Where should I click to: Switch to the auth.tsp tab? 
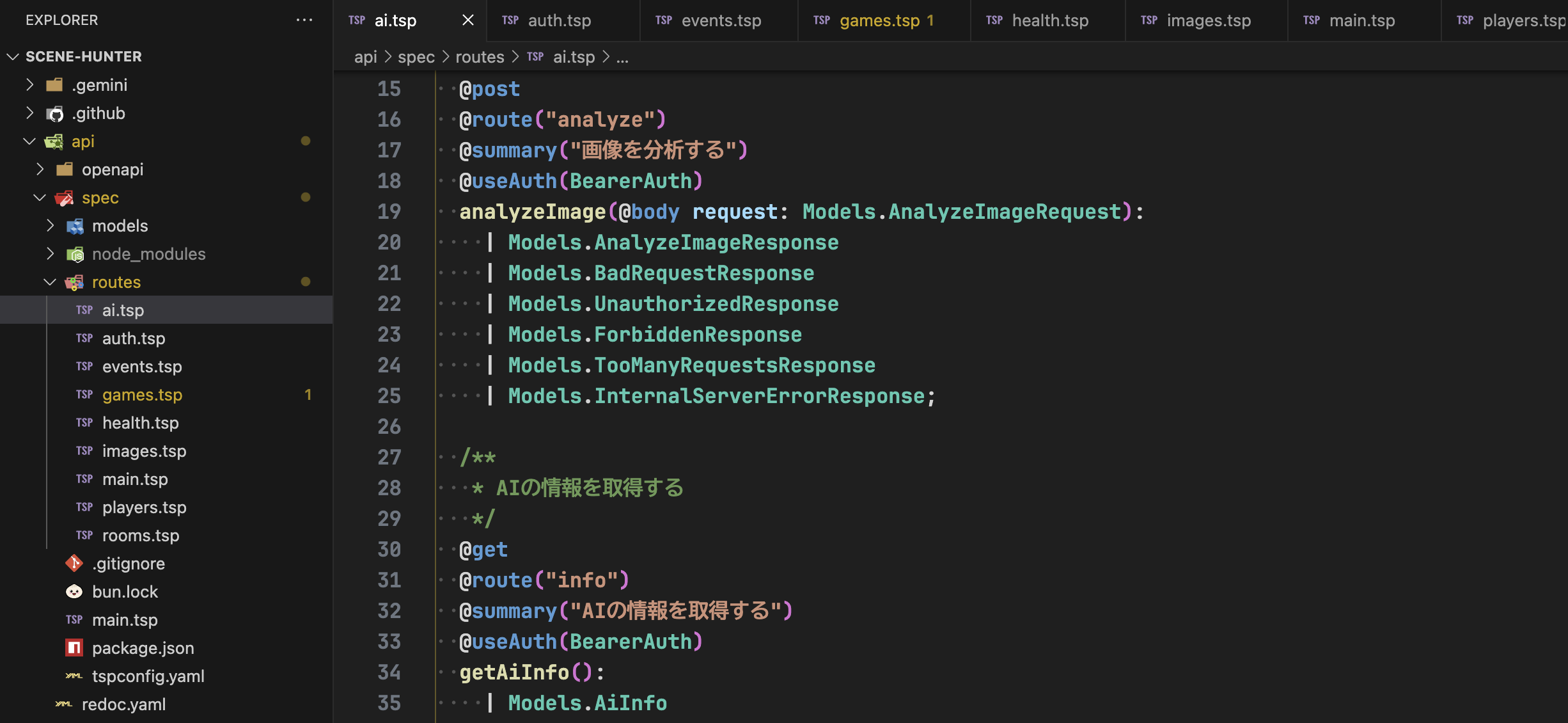click(563, 20)
